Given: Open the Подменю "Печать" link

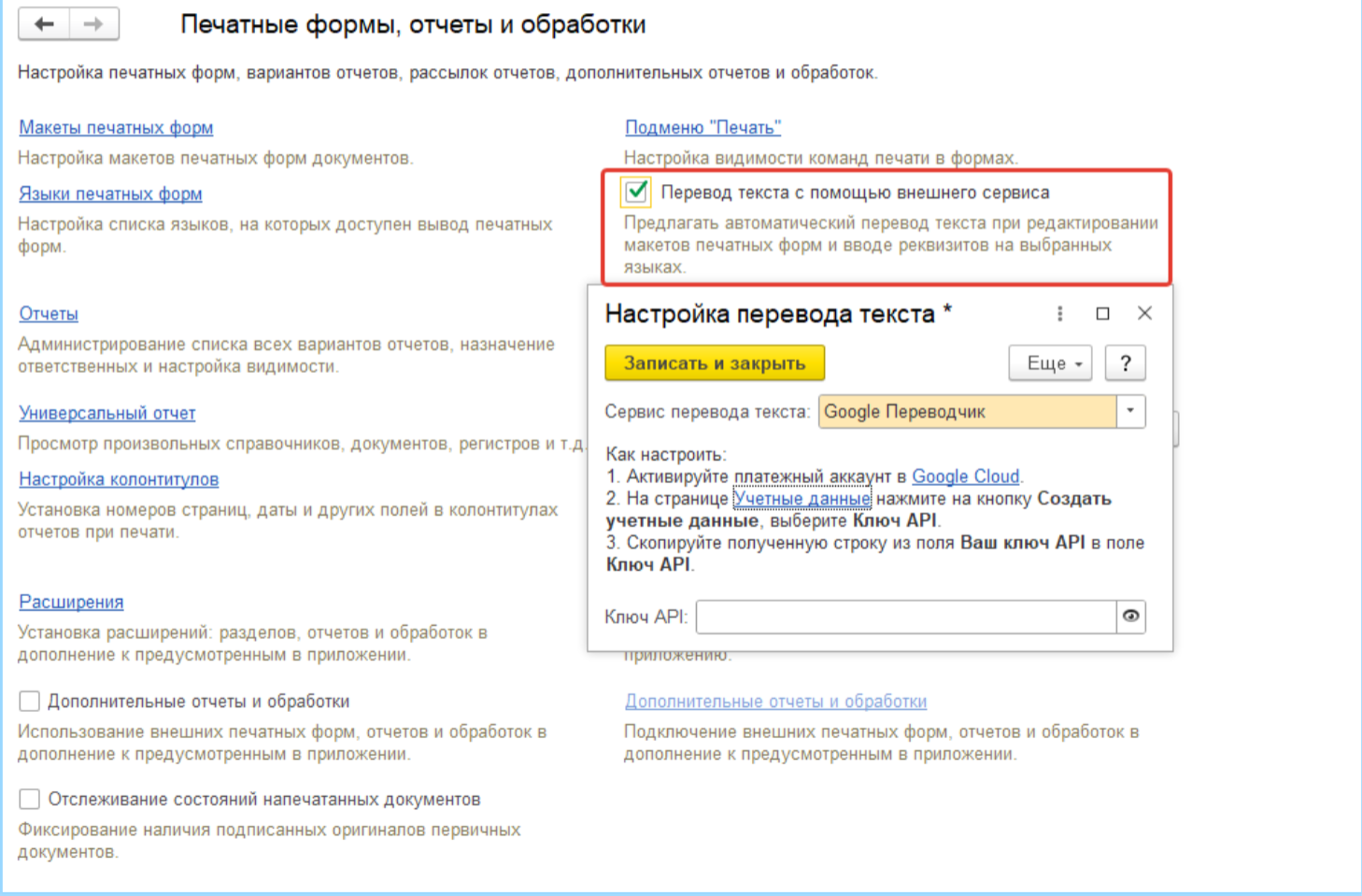Looking at the screenshot, I should click(702, 128).
